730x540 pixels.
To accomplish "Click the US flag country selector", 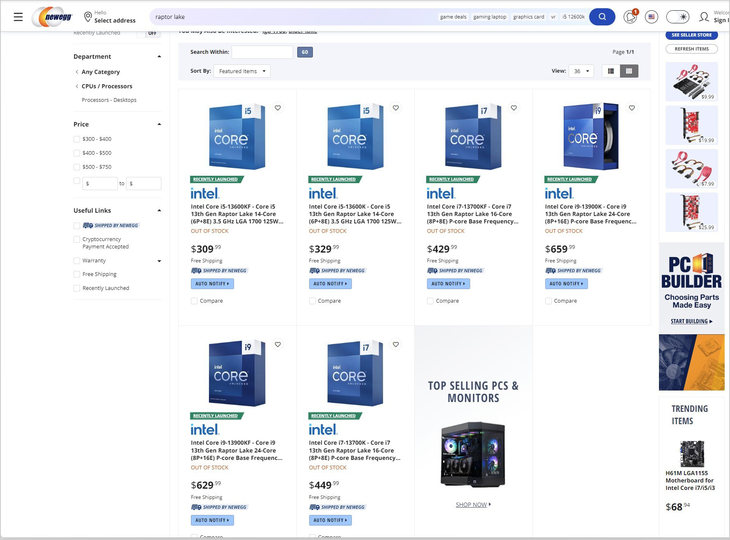I will pos(652,17).
